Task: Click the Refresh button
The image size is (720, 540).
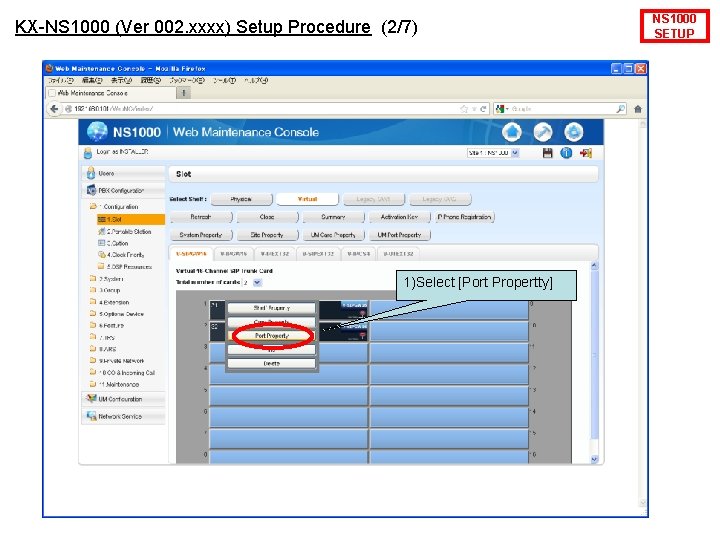Action: [201, 217]
